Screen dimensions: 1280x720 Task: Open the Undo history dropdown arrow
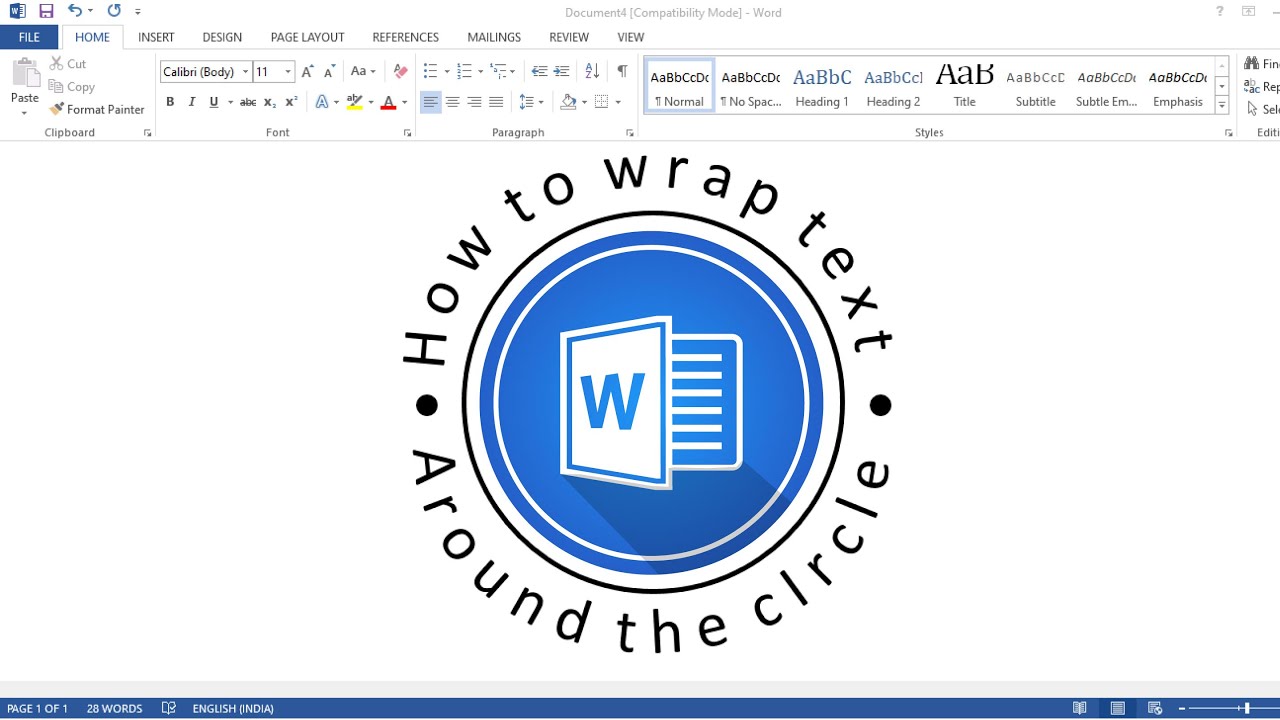(90, 11)
